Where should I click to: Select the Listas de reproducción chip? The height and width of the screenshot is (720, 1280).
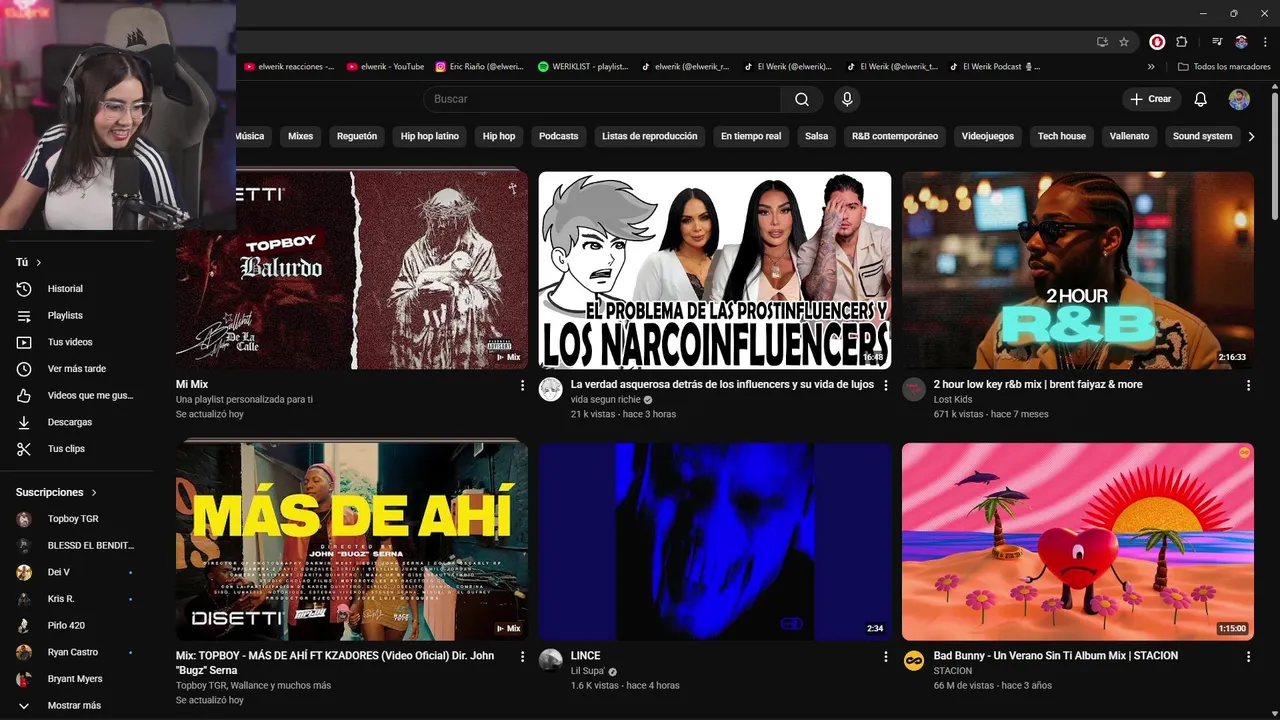pyautogui.click(x=650, y=136)
